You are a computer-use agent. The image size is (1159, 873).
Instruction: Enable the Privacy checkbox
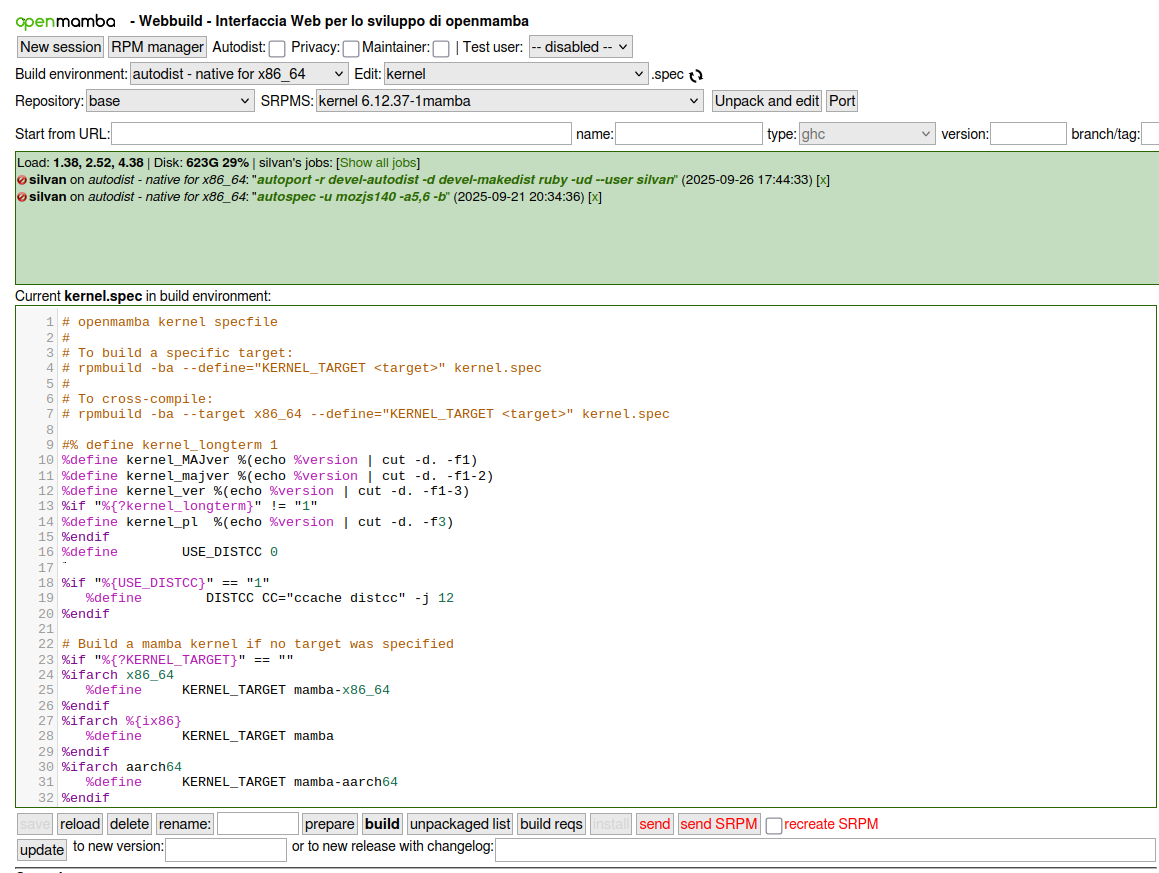pos(351,49)
